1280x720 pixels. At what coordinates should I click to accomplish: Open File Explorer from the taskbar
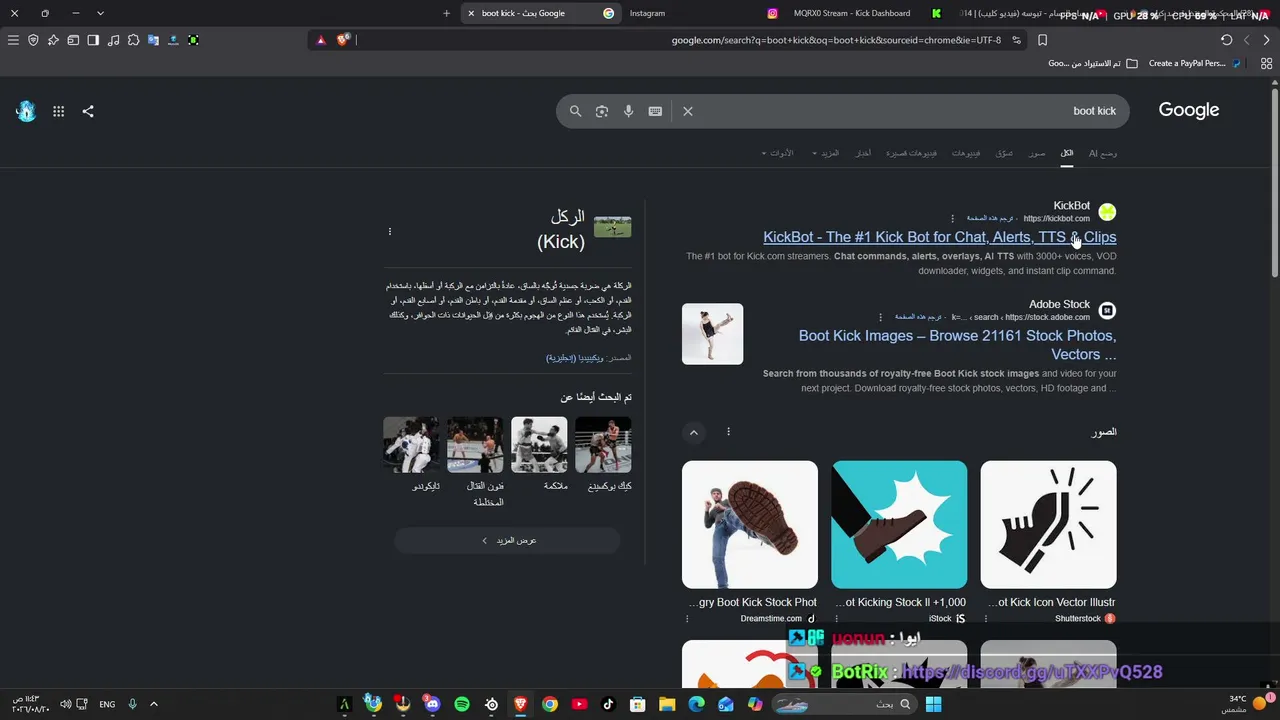pos(667,704)
